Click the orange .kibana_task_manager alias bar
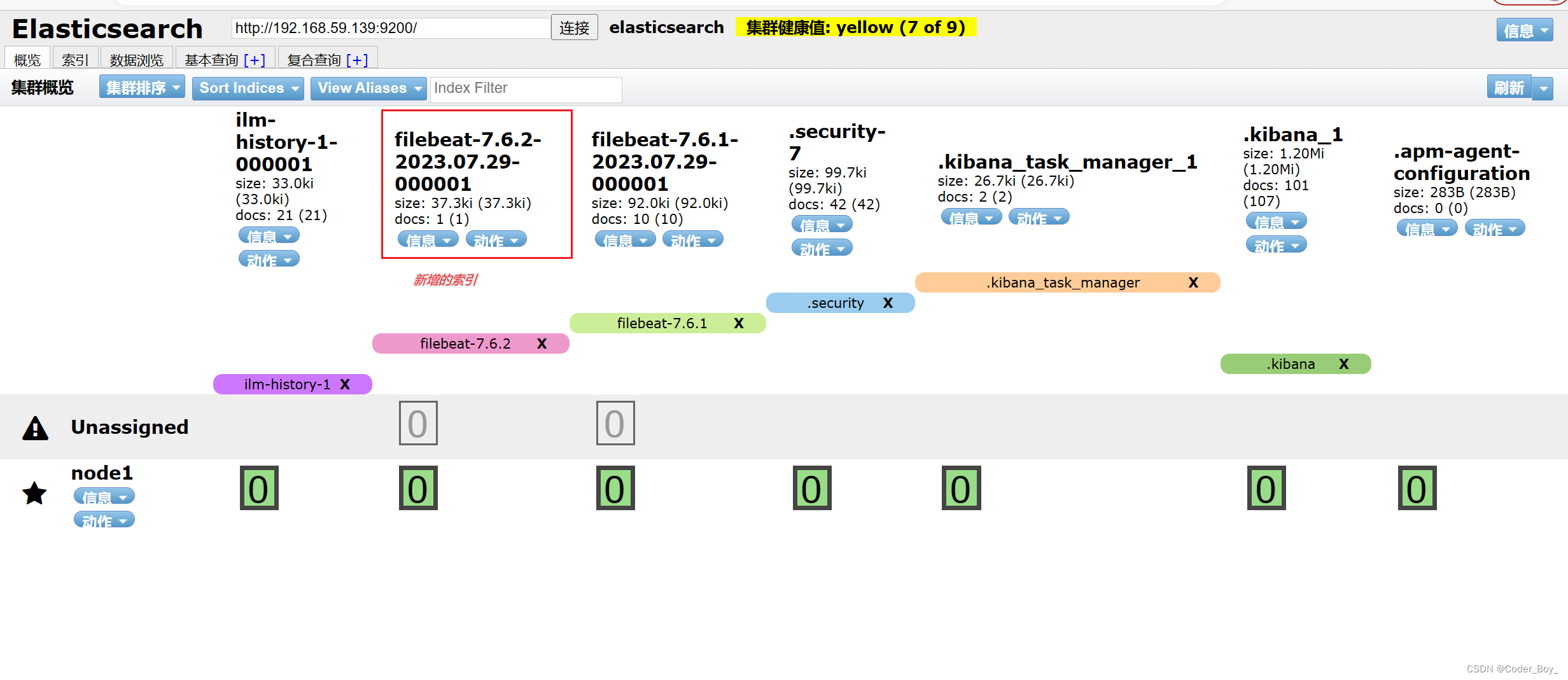Viewport: 1568px width, 680px height. 1067,282
